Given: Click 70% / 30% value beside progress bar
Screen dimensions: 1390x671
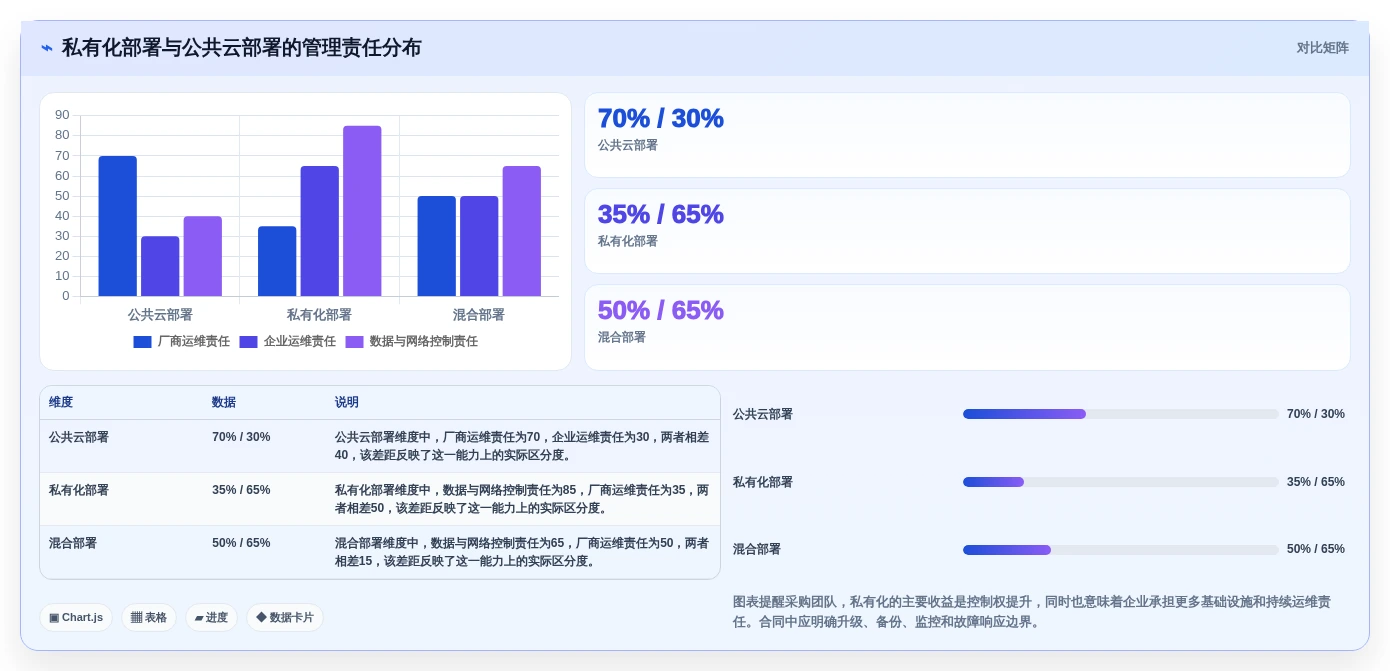Looking at the screenshot, I should point(1316,414).
